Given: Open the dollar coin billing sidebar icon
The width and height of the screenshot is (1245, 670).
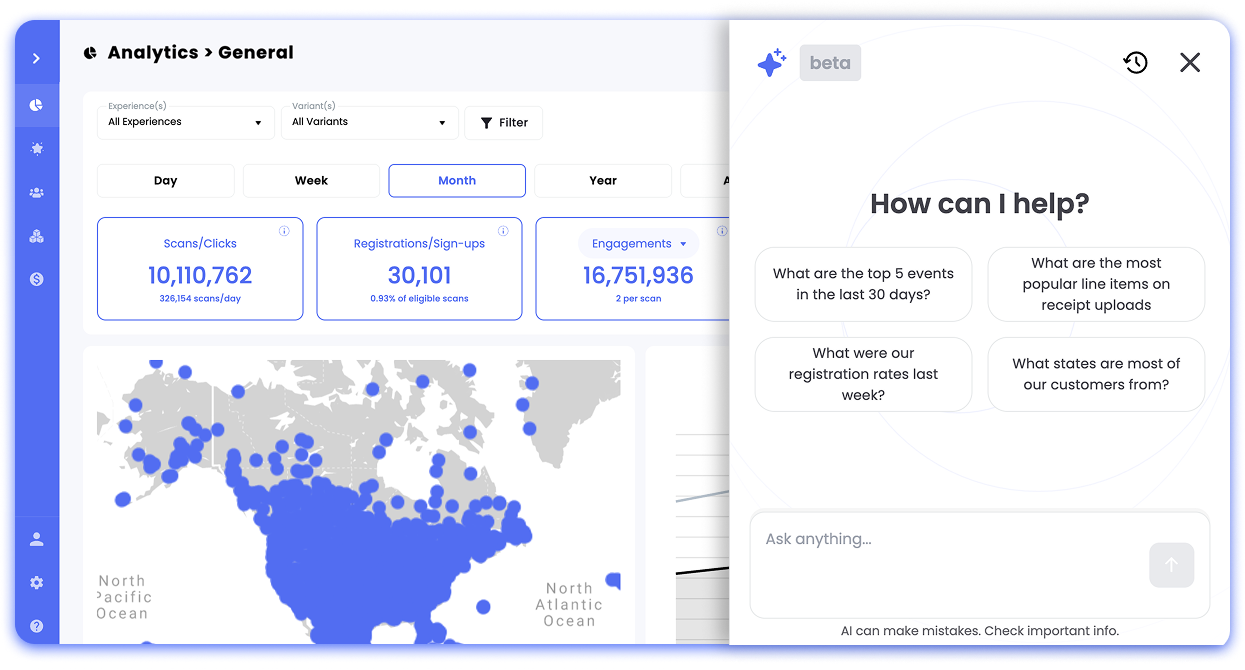Looking at the screenshot, I should coord(37,279).
